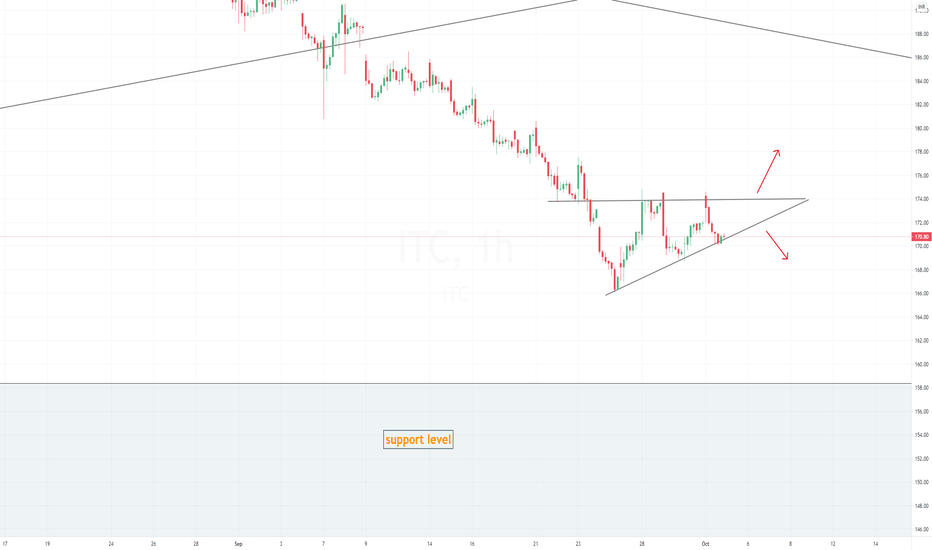Click the 160.00 label on the price axis
932x550 pixels.
click(921, 364)
